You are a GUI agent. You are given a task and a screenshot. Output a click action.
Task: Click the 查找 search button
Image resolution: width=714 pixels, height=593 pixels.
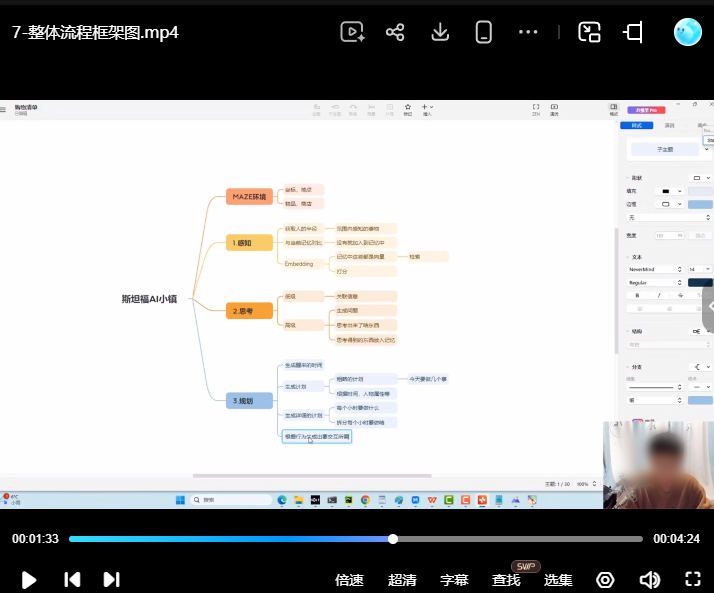tap(506, 580)
